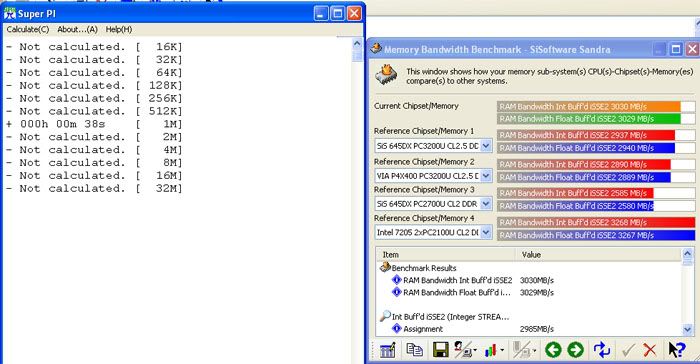Open Reference Chipset/Memory 1 dropdown arrow
Screen dimensions: 700x364
pos(486,146)
